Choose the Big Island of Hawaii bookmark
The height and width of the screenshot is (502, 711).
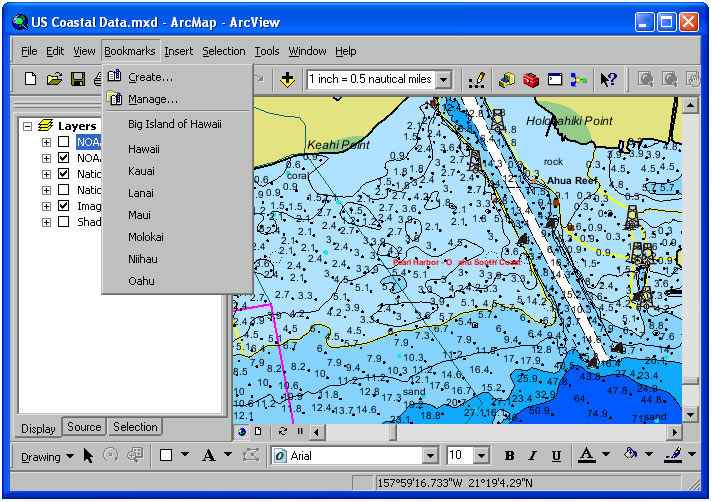[x=175, y=124]
